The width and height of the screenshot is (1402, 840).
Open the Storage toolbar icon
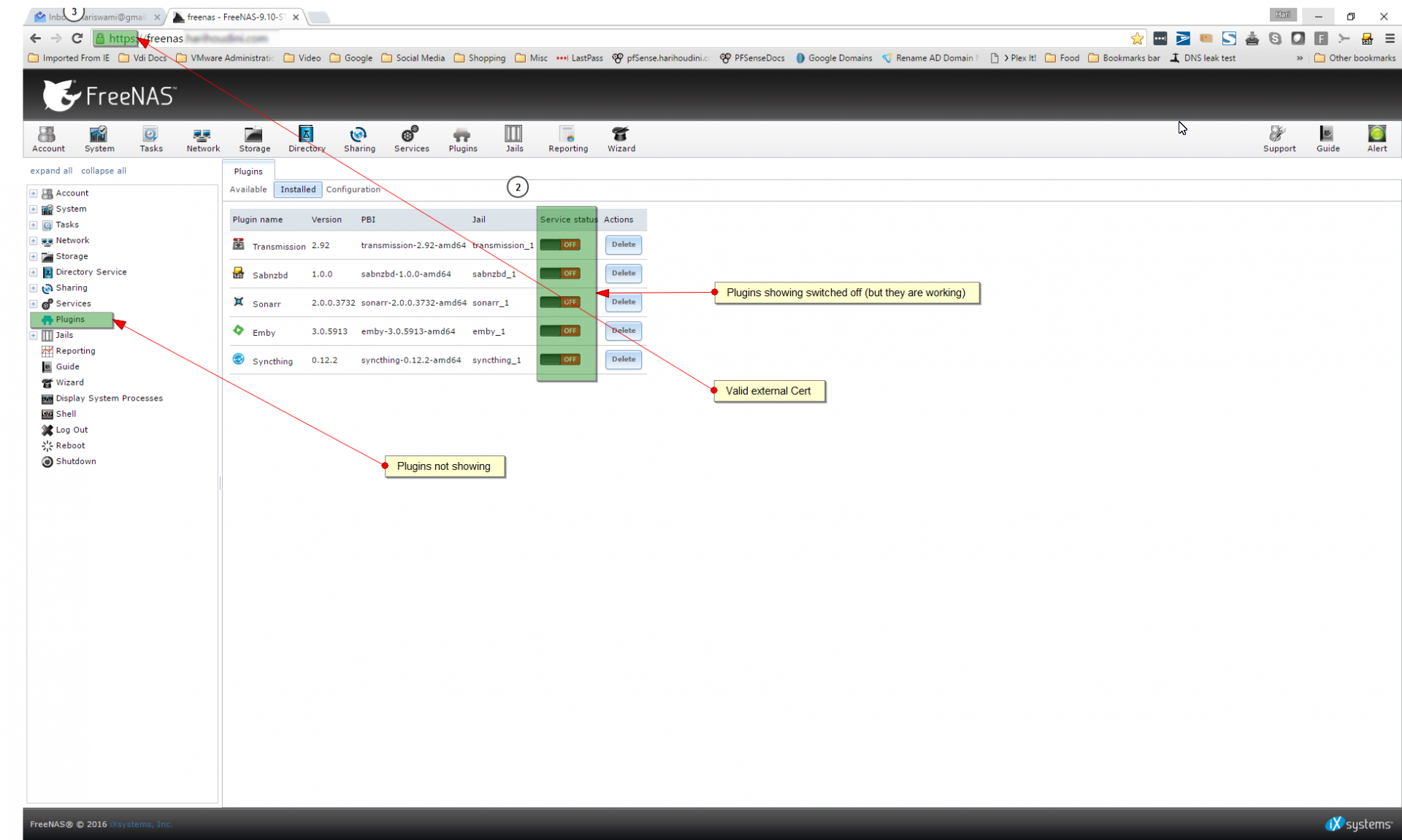point(254,138)
